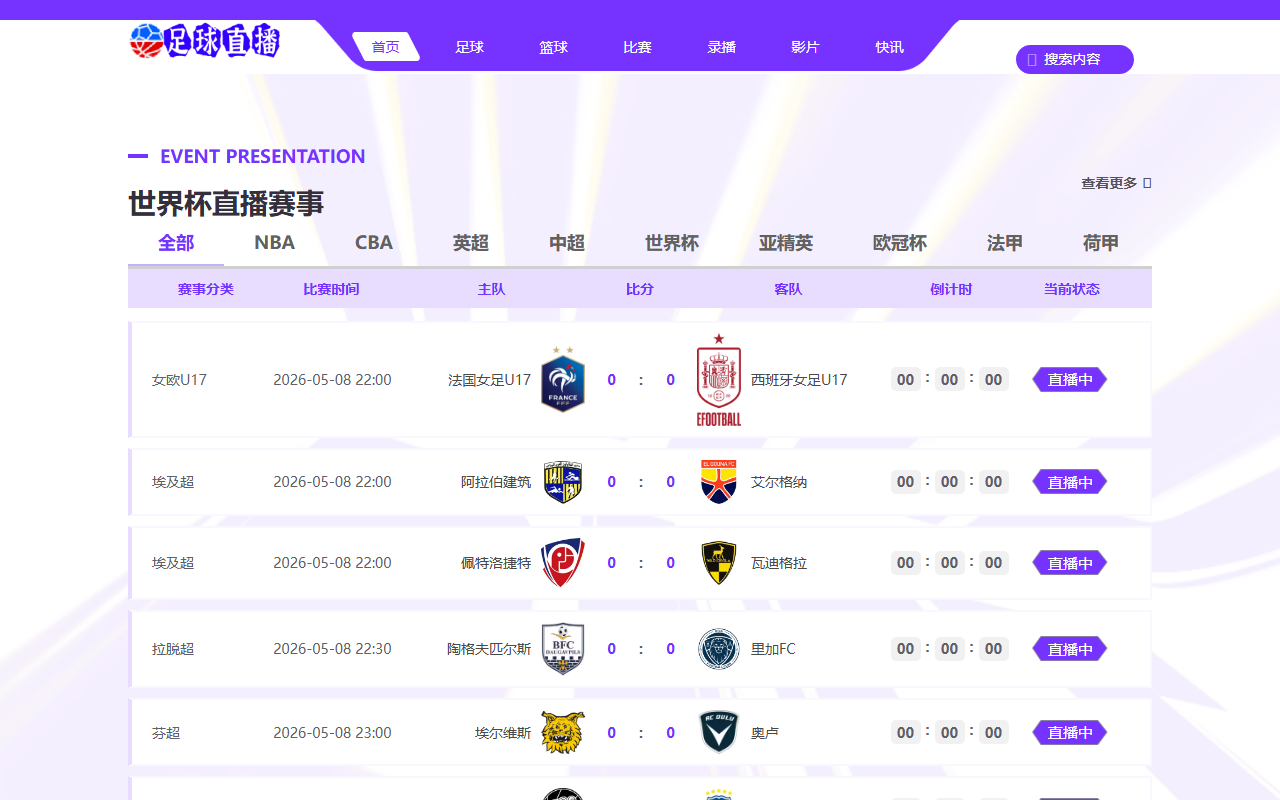Screen dimensions: 1280x800
Task: Click the 西班牙女足U17 team name
Action: click(799, 380)
